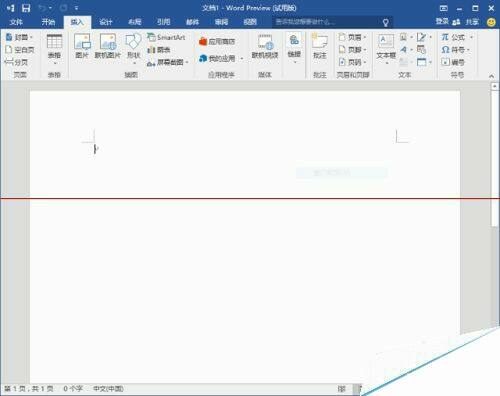
Task: Insert a picture (图片) from file
Action: coord(82,46)
